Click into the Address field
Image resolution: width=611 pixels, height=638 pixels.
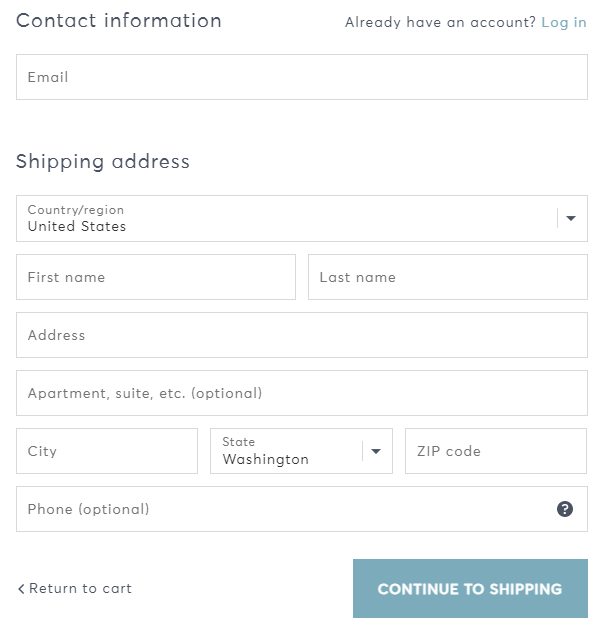302,335
